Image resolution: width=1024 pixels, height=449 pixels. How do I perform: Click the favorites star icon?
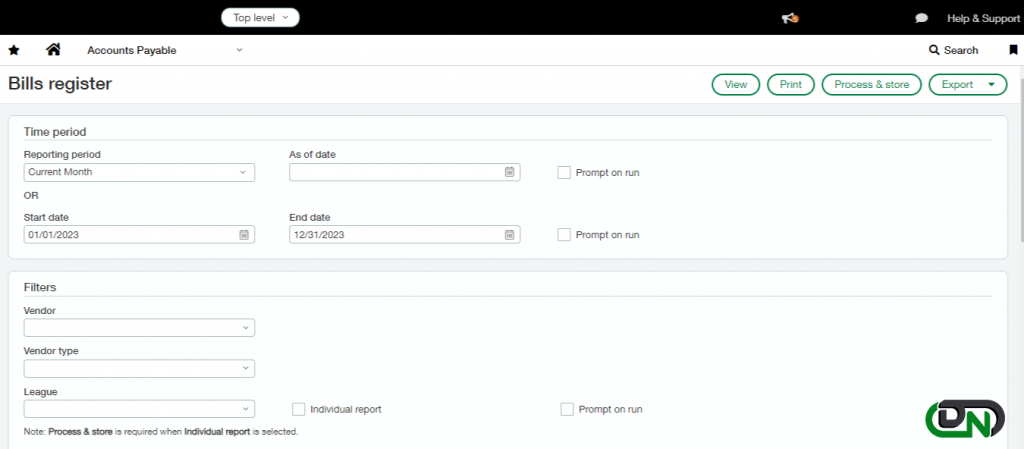click(x=14, y=50)
